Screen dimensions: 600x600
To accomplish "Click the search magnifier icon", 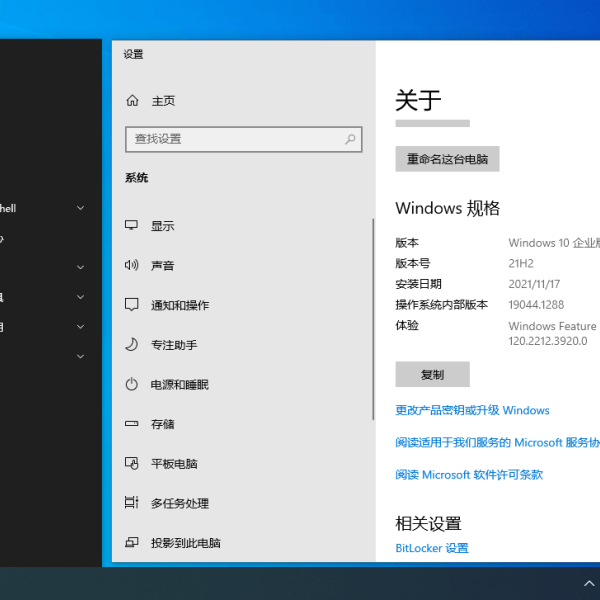I will [350, 139].
